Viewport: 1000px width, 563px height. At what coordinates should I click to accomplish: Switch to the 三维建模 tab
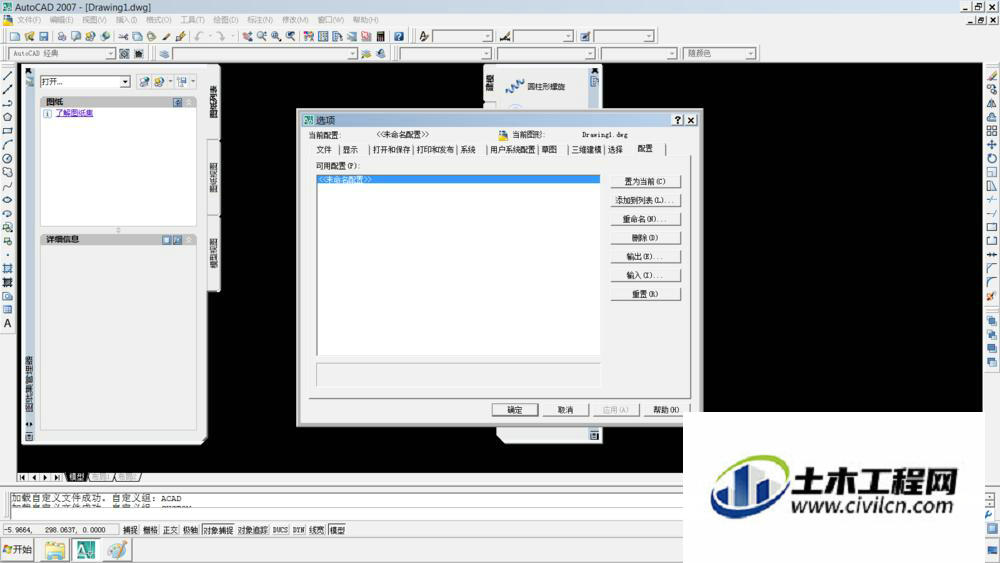(586, 149)
